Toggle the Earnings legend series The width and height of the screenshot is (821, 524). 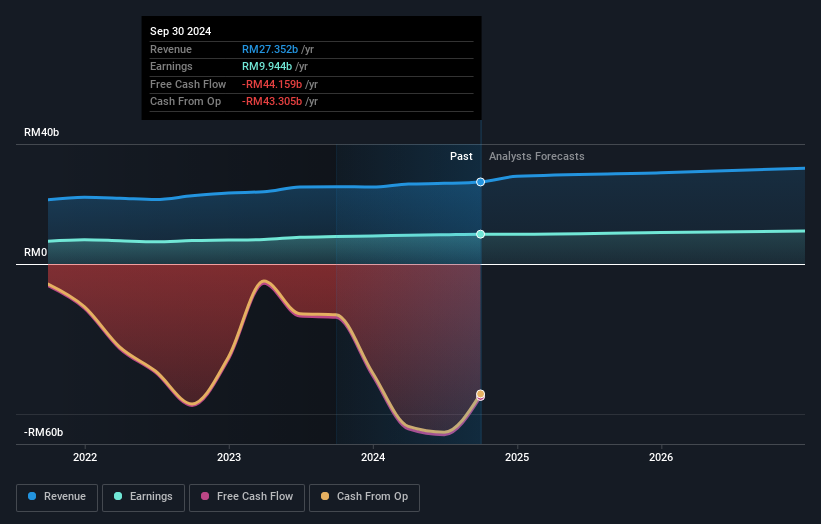pos(143,497)
